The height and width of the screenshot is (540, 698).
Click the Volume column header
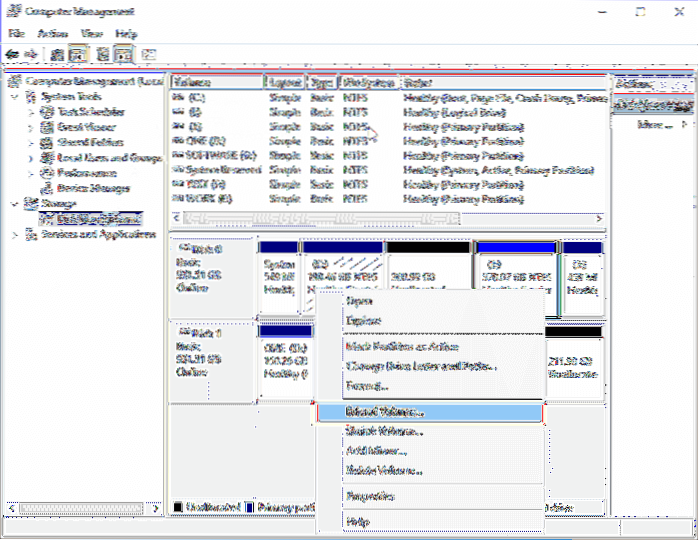[x=215, y=82]
